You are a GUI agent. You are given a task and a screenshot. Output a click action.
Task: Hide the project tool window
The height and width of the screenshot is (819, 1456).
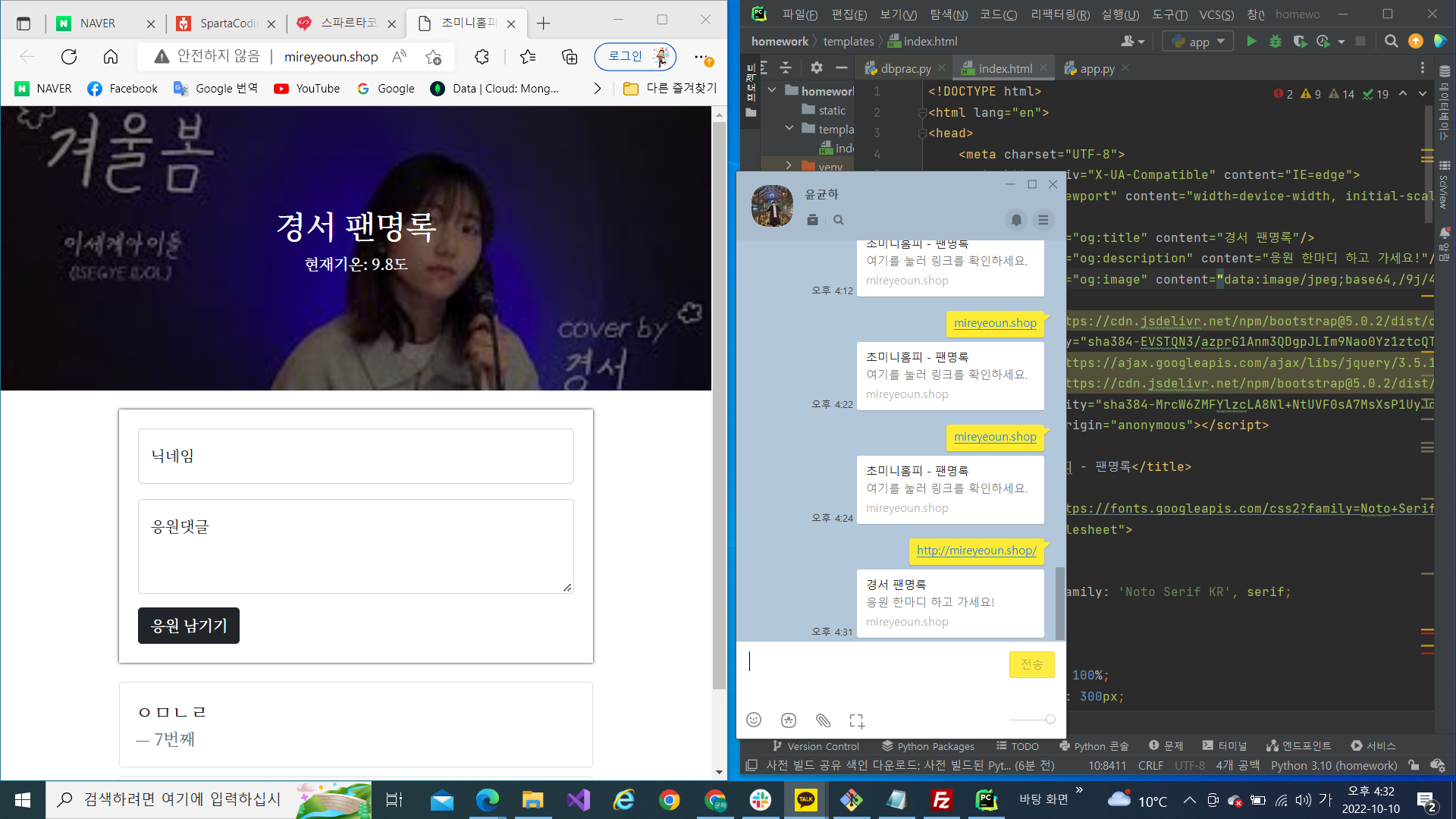pos(841,68)
